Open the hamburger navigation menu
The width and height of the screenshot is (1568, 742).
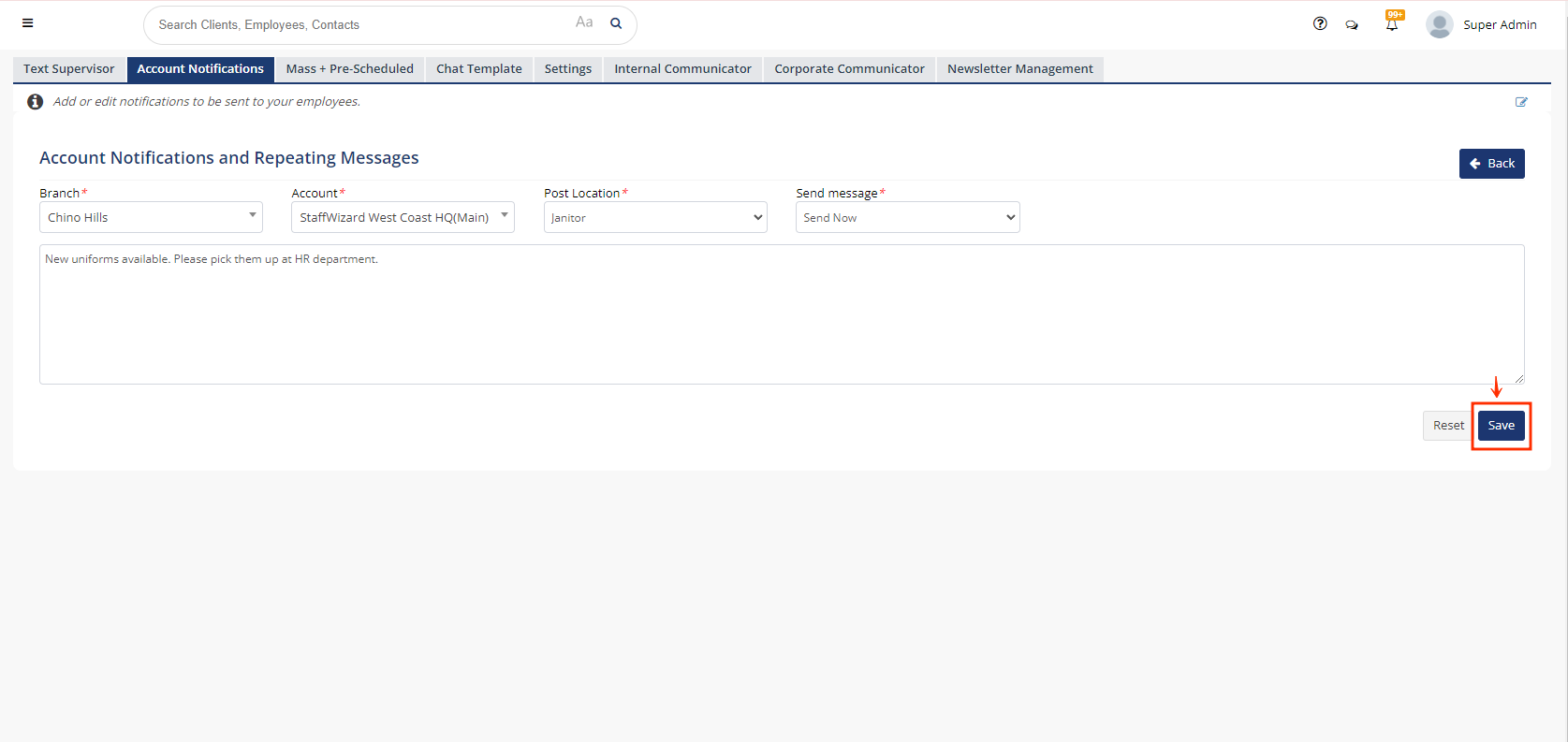[28, 23]
